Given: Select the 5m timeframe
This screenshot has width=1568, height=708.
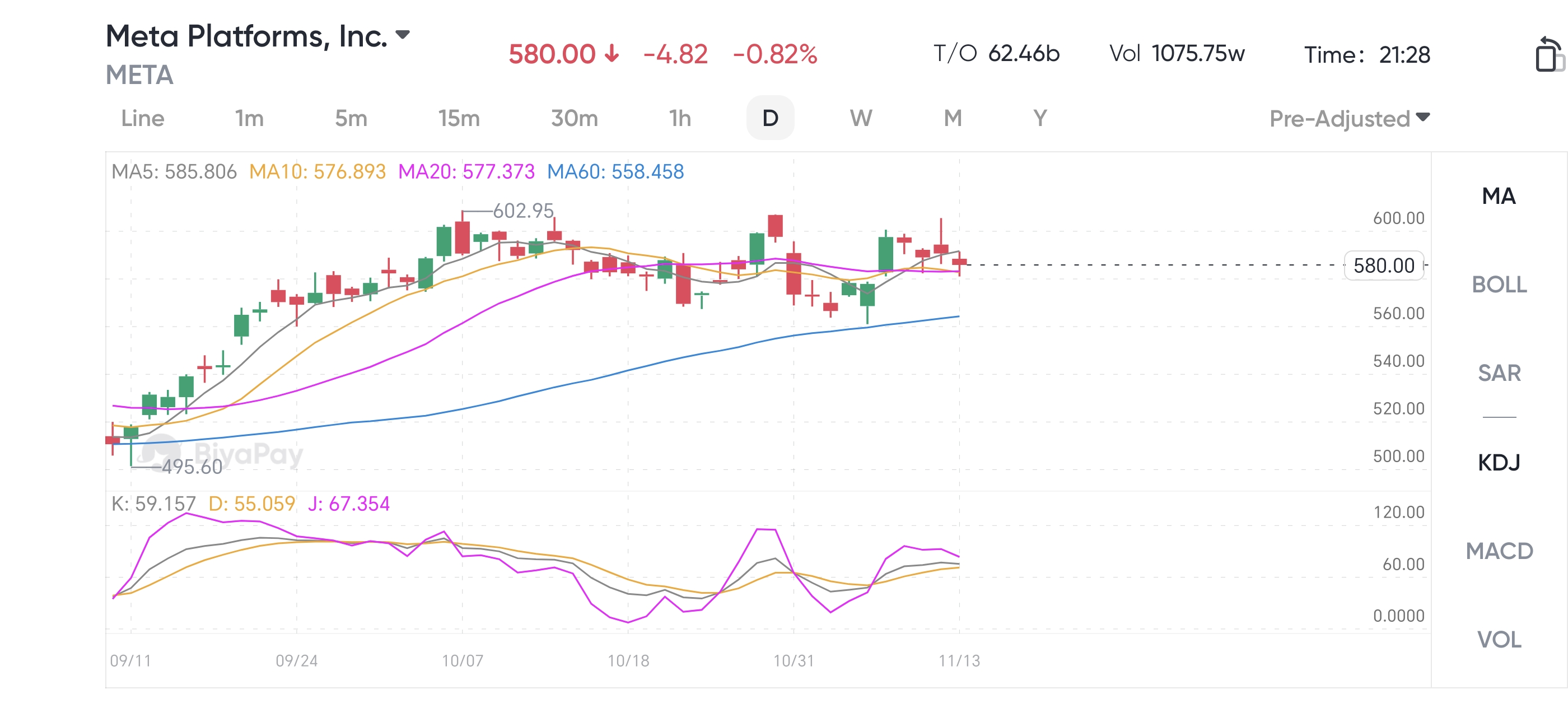Looking at the screenshot, I should (351, 118).
